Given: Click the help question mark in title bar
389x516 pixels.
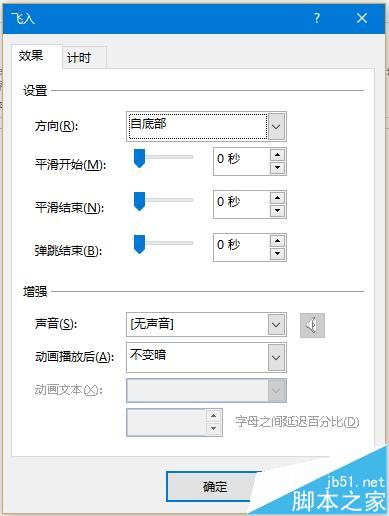Looking at the screenshot, I should [317, 18].
